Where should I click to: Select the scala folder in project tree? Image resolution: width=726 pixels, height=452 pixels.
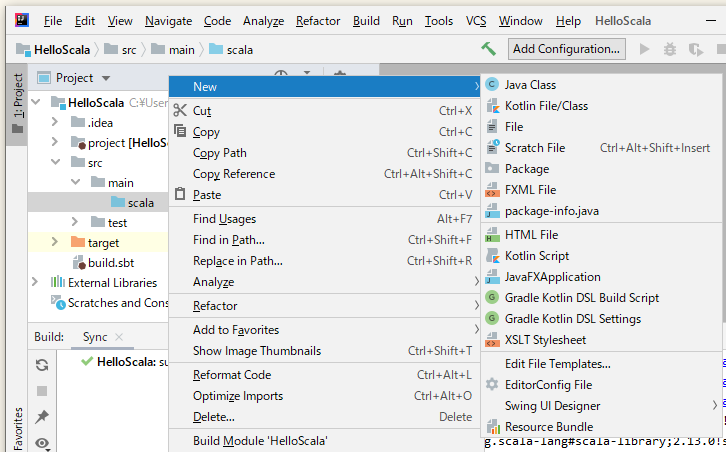(132, 202)
